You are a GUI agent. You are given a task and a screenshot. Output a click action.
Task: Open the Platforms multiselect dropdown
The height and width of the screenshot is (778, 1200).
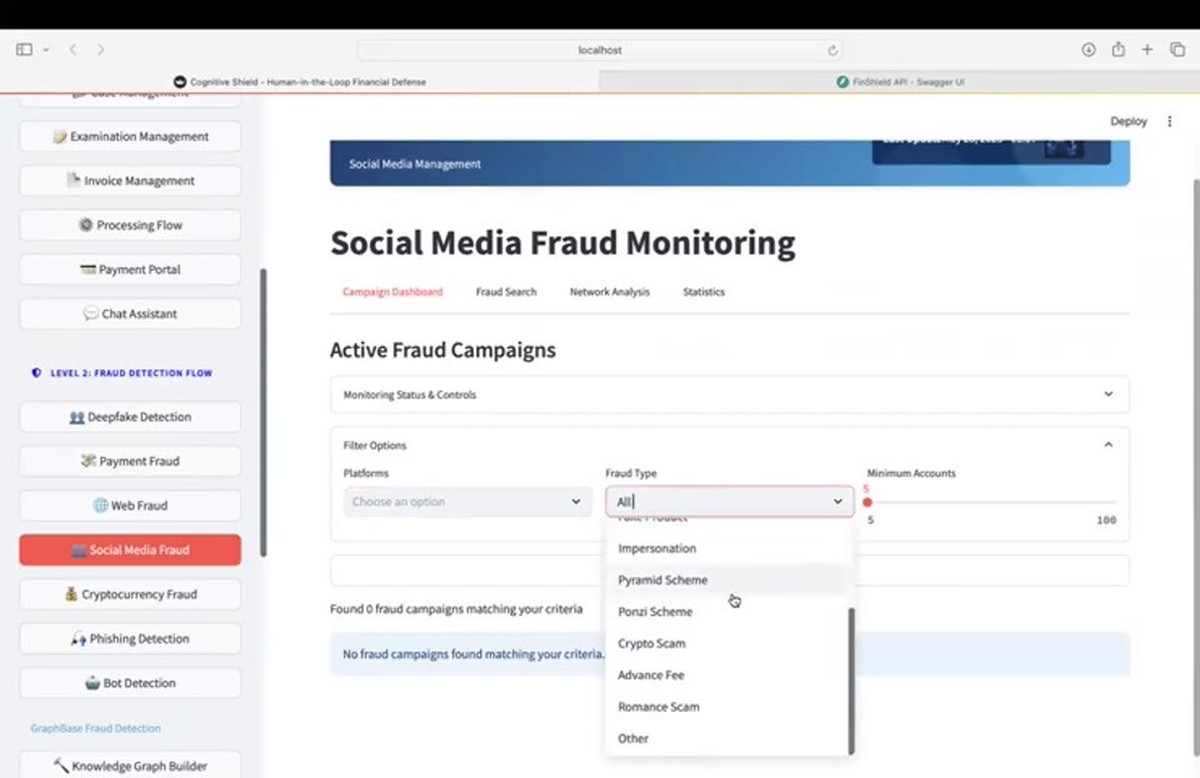point(468,502)
